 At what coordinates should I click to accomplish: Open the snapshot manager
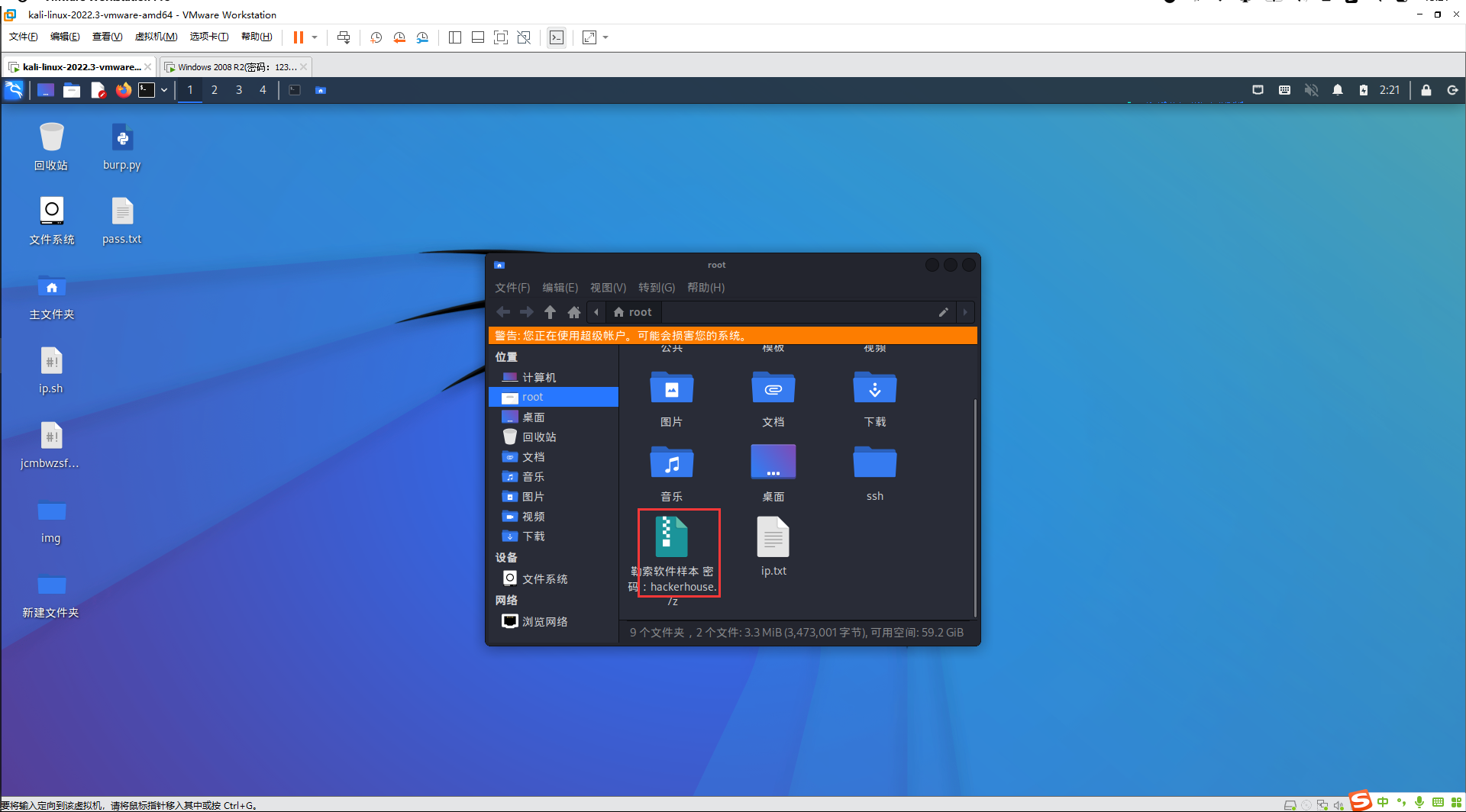click(422, 37)
